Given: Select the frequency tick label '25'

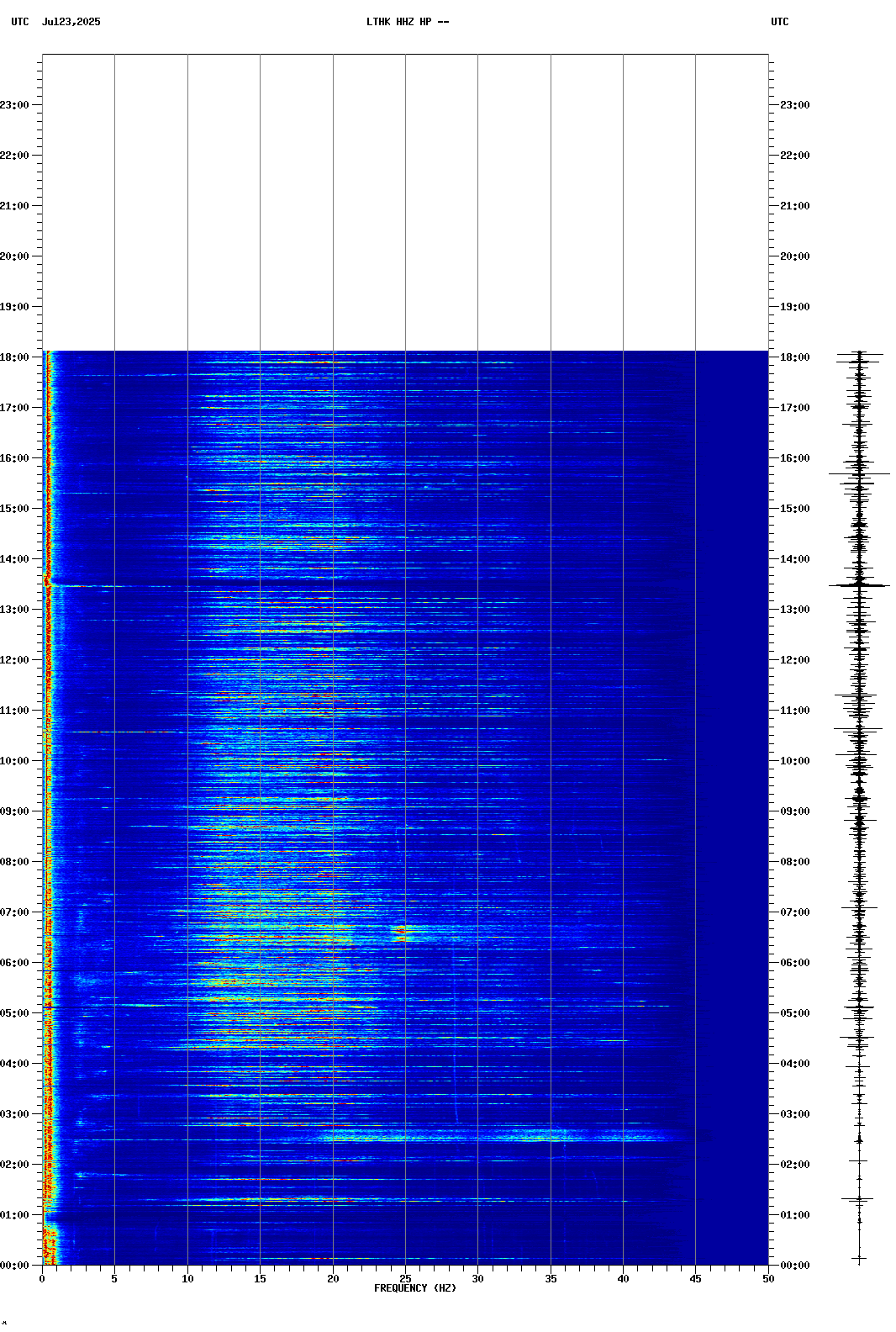Looking at the screenshot, I should tap(405, 1279).
